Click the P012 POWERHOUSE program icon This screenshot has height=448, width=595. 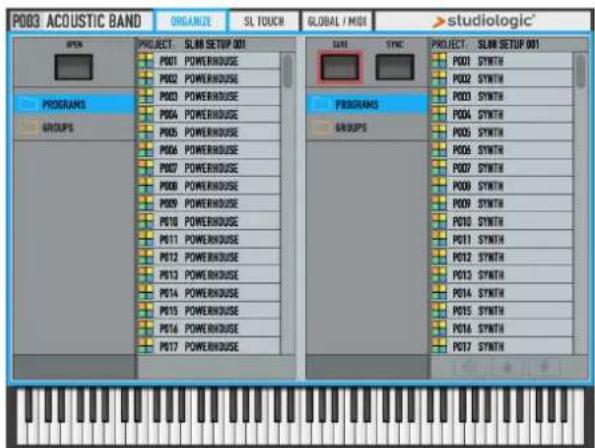146,257
